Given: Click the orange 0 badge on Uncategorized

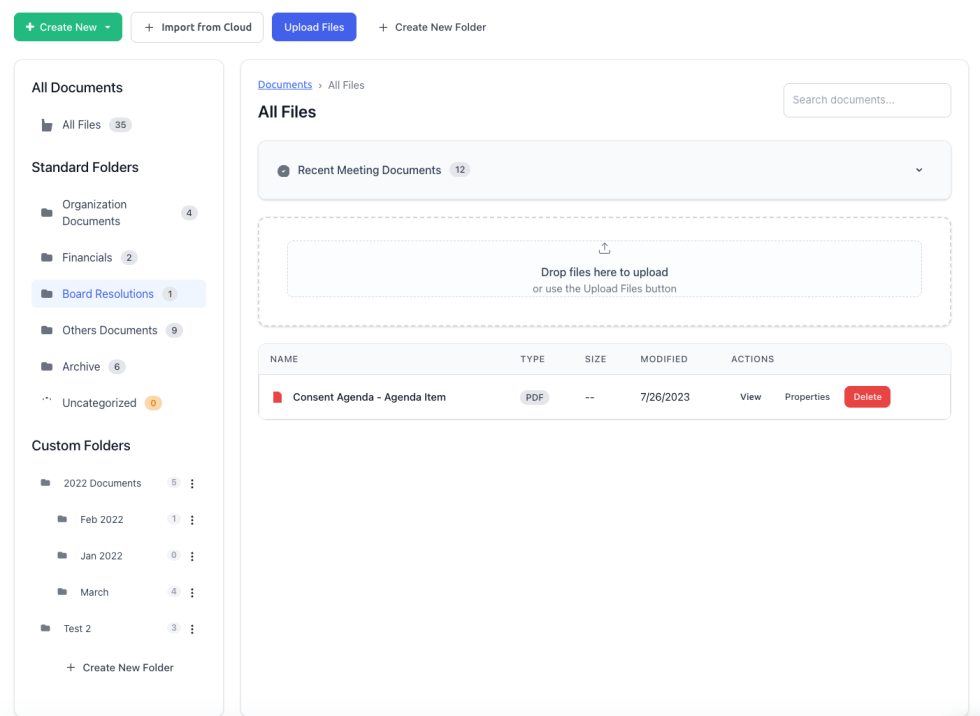Looking at the screenshot, I should click(x=153, y=403).
